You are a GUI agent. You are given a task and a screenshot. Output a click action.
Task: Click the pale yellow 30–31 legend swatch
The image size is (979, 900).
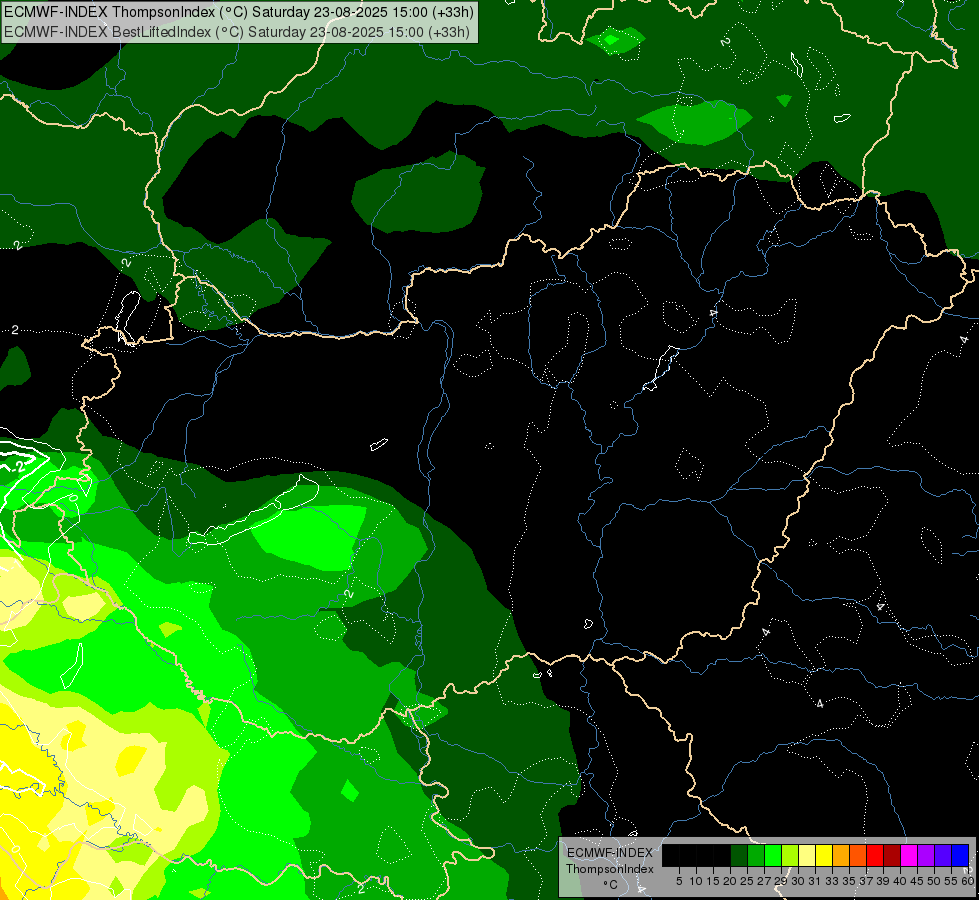coord(807,855)
